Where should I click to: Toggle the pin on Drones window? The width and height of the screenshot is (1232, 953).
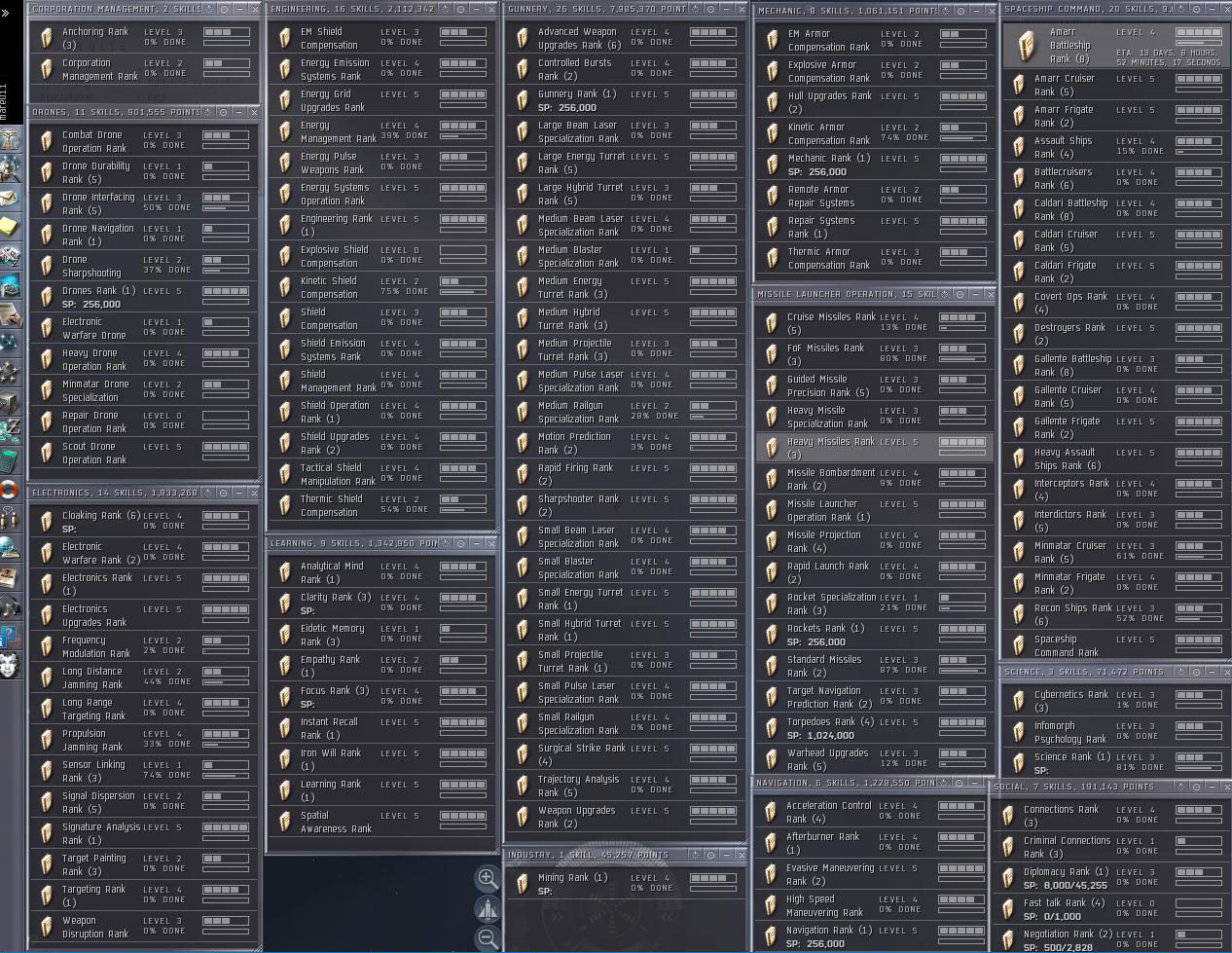pyautogui.click(x=208, y=113)
